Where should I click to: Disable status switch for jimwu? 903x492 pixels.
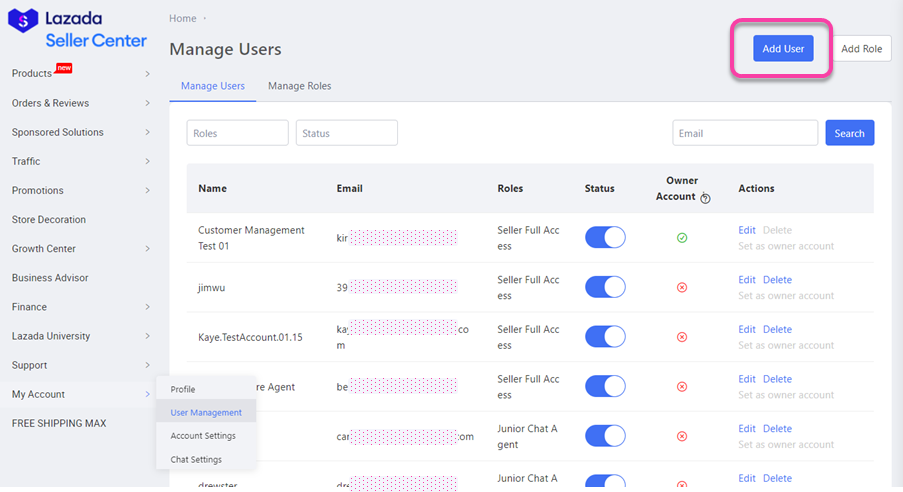point(605,287)
